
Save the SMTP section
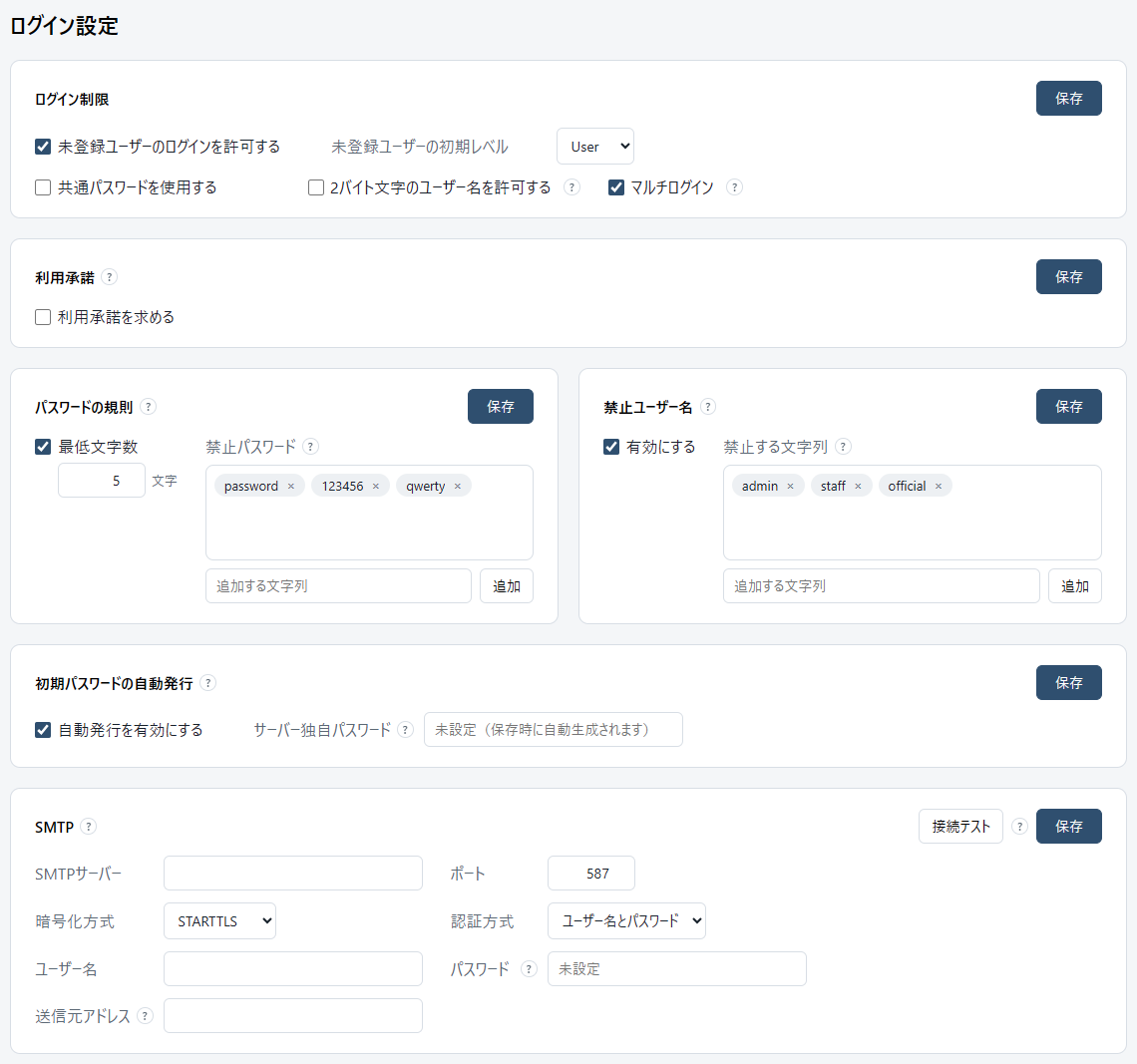[x=1069, y=827]
